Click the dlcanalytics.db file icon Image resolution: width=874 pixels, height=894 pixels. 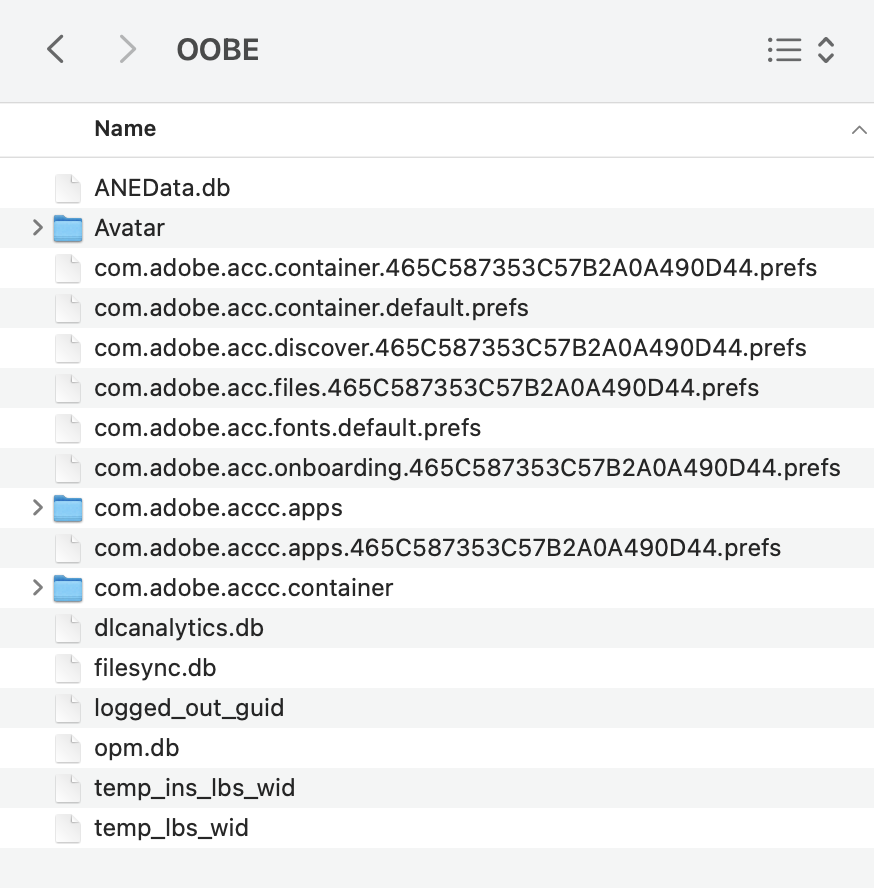[x=67, y=628]
